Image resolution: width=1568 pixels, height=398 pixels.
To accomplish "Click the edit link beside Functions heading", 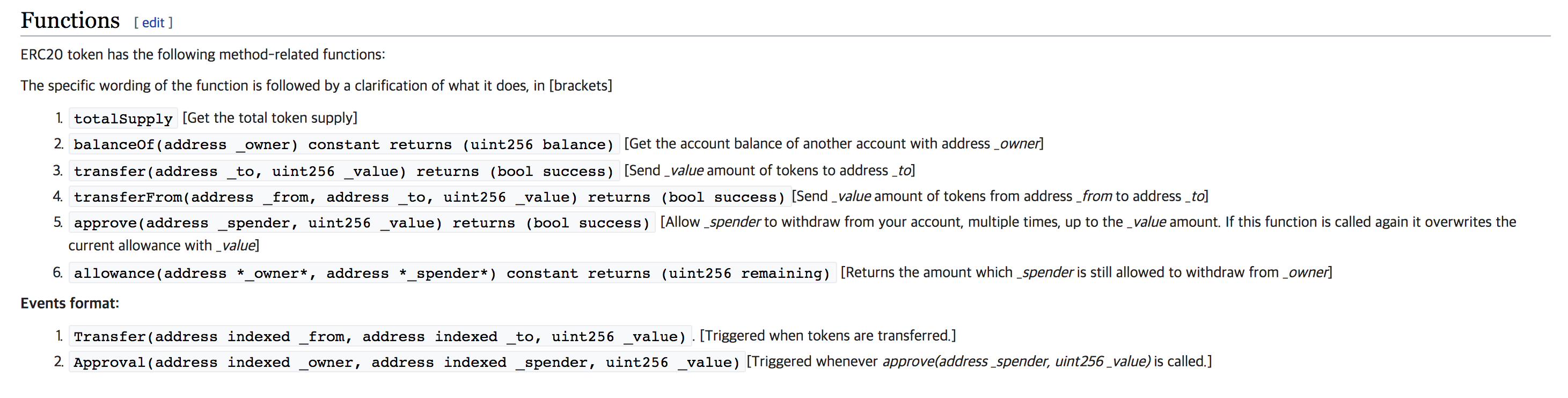I will 153,23.
